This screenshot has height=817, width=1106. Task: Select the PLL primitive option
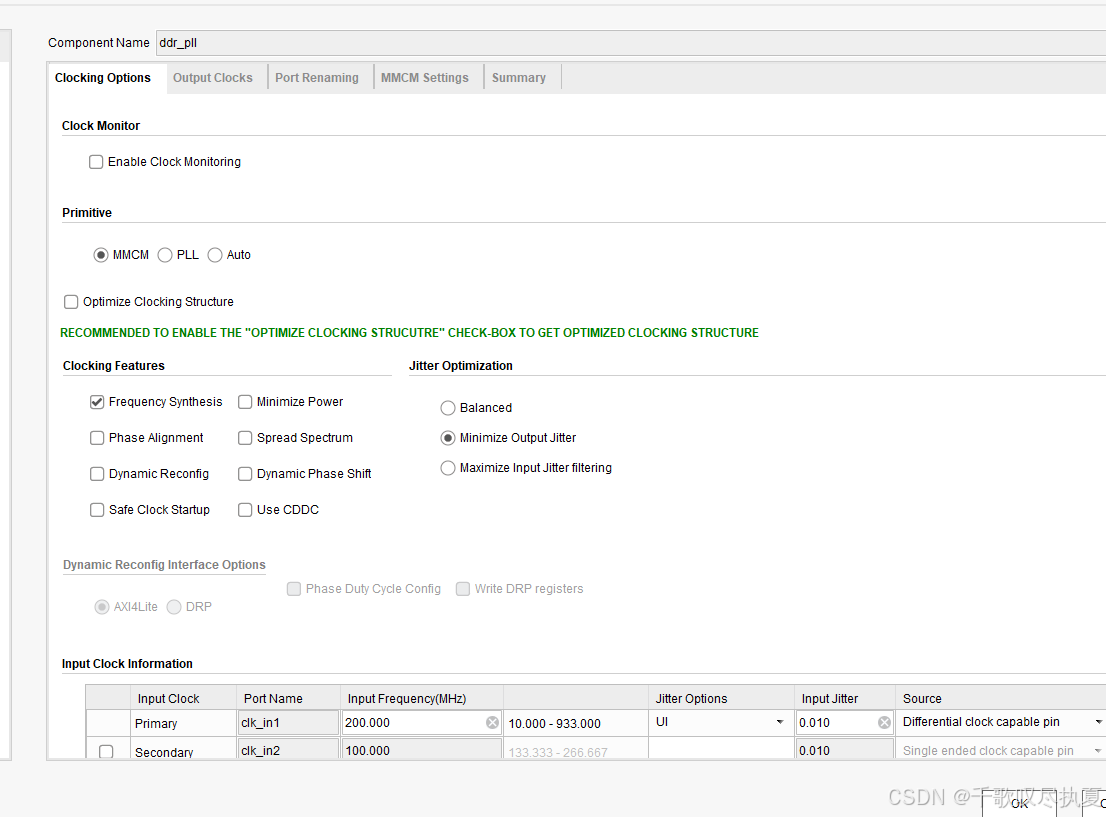click(165, 255)
